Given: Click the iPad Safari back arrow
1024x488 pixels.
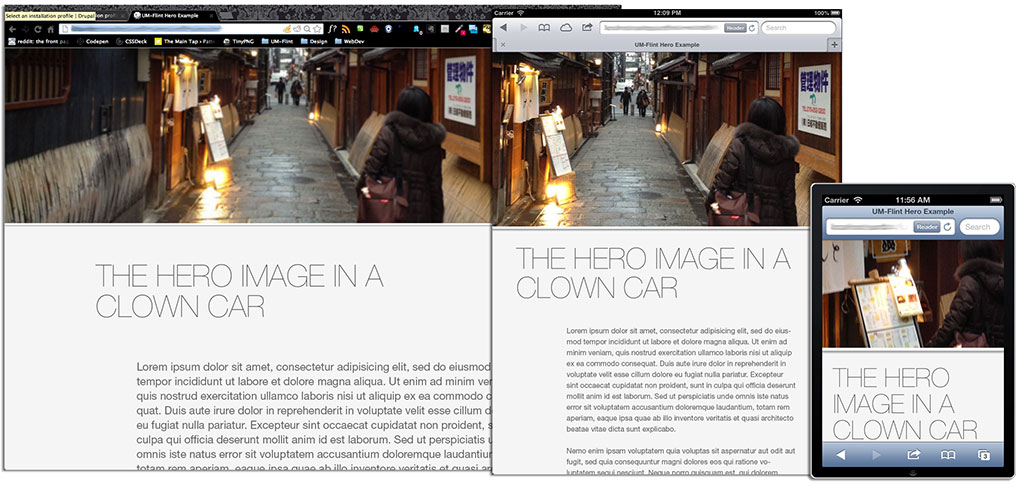Looking at the screenshot, I should (x=503, y=28).
